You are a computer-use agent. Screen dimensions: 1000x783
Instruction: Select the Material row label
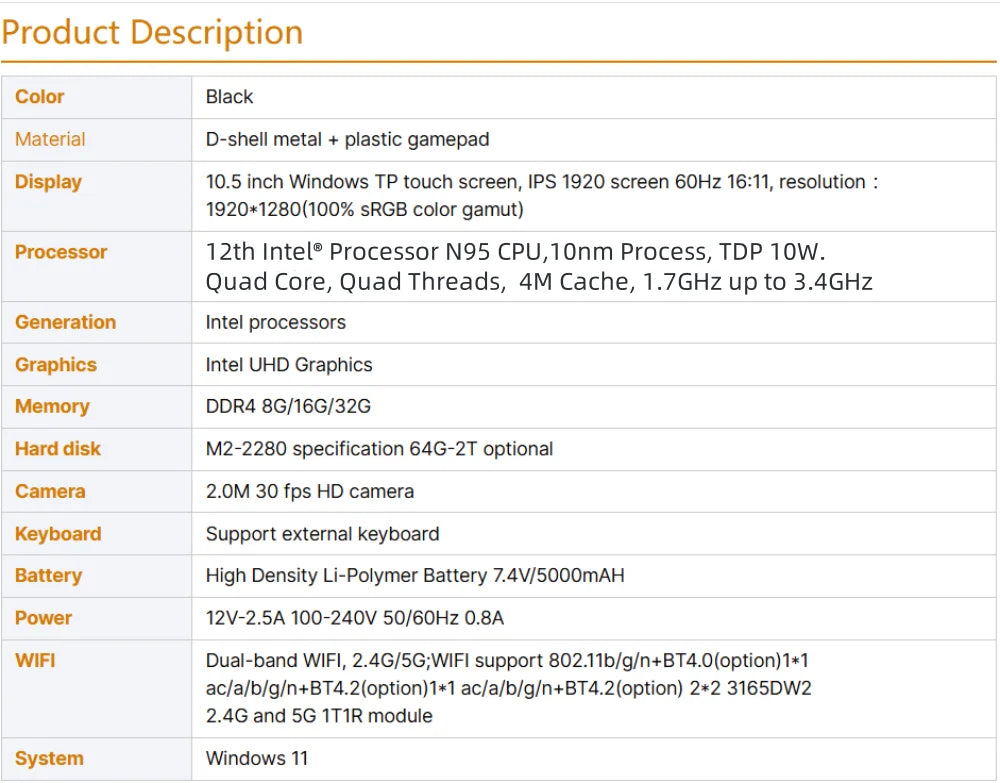50,139
